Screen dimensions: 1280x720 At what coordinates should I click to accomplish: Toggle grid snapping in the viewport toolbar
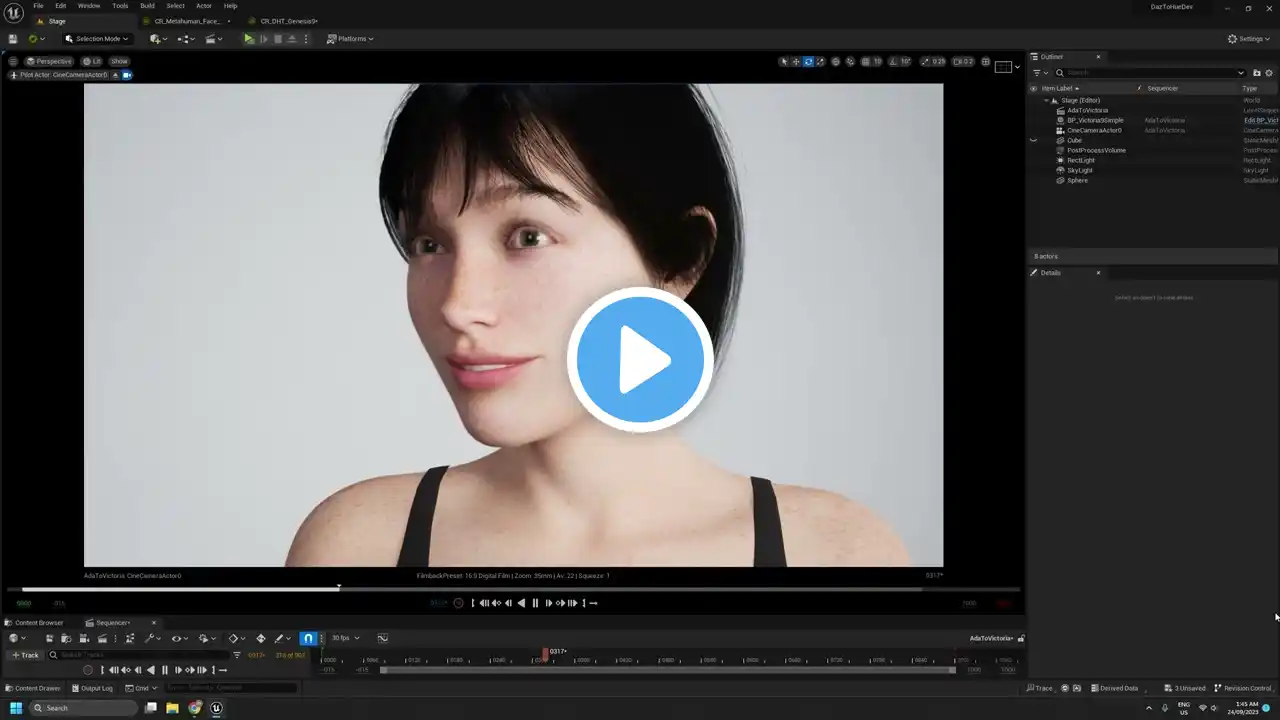pos(865,62)
